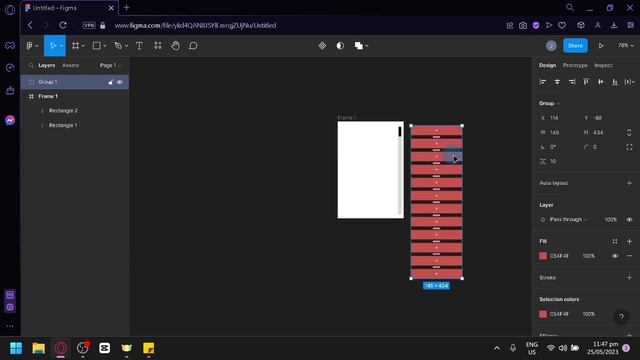Open the Group type dropdown
The height and width of the screenshot is (360, 640).
tap(549, 103)
